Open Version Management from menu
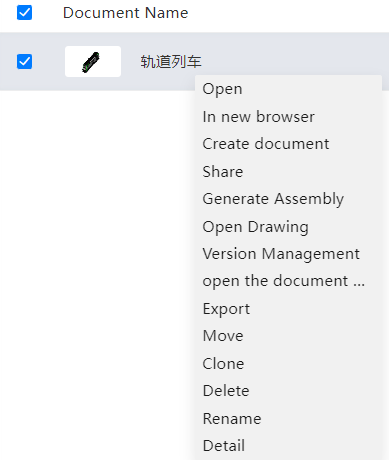This screenshot has width=389, height=460. (x=281, y=254)
